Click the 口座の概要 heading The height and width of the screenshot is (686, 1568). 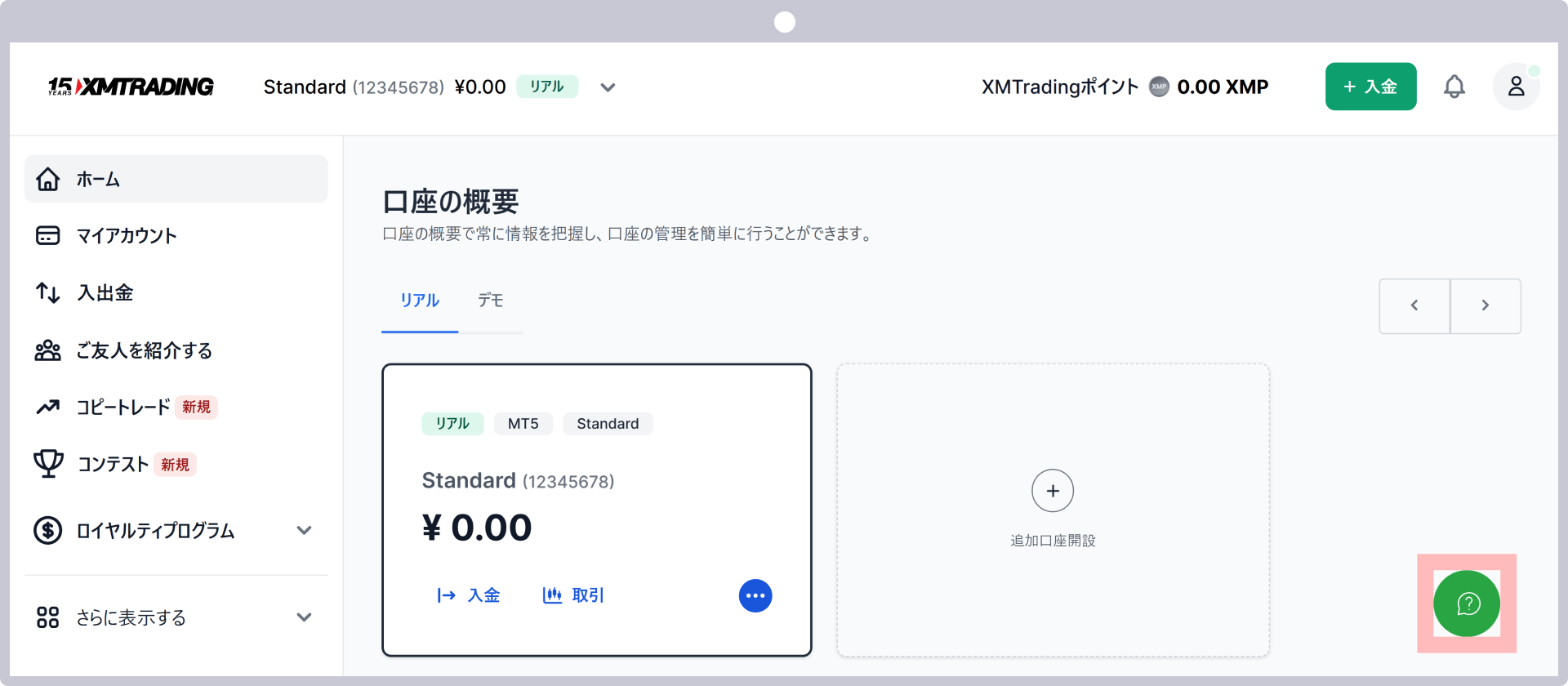[x=451, y=201]
